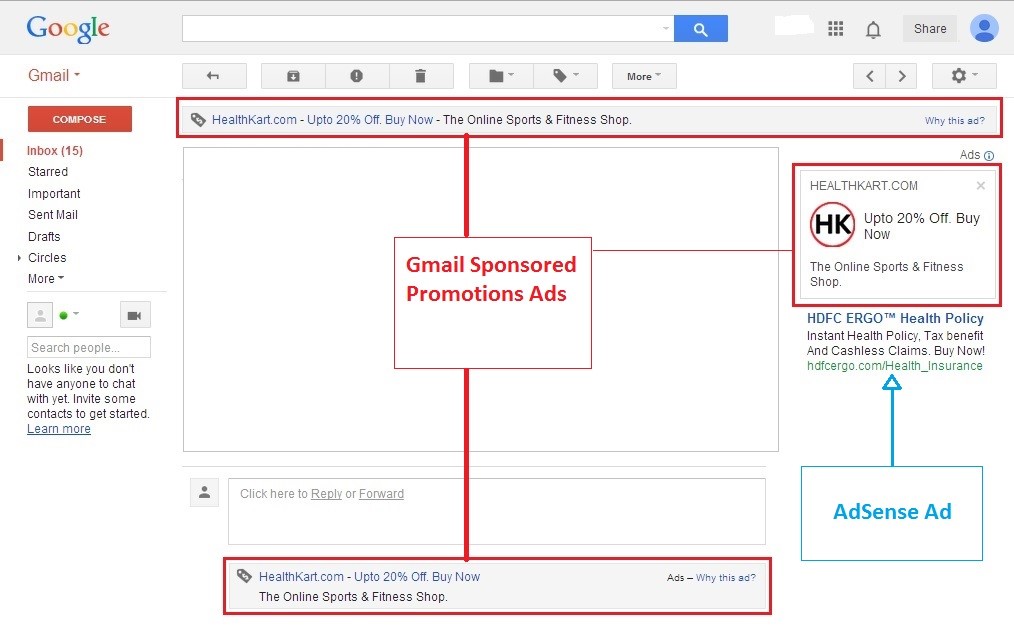The height and width of the screenshot is (637, 1014).
Task: Open the Drafts folder
Action: (x=44, y=237)
